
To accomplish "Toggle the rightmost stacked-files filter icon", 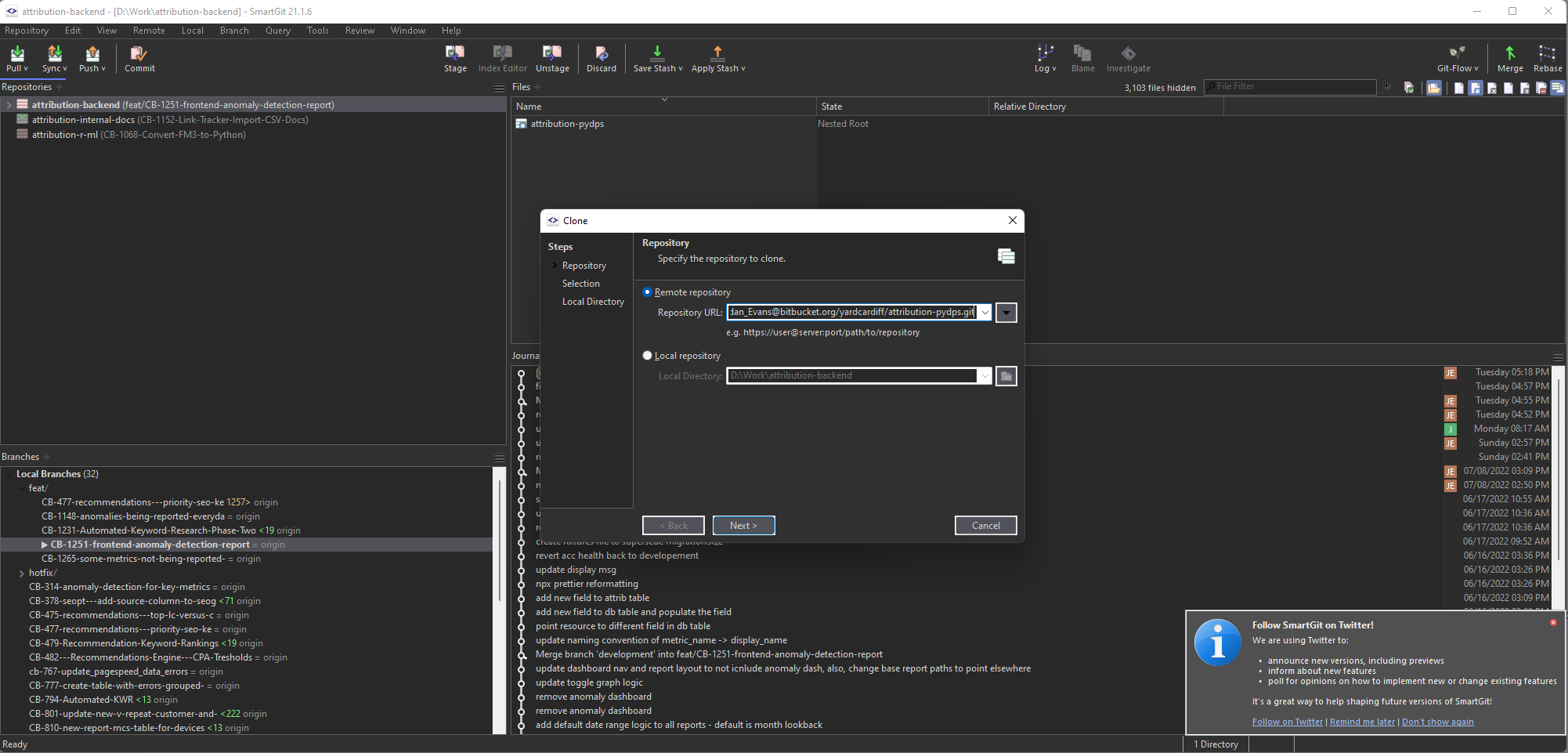I will (1558, 88).
